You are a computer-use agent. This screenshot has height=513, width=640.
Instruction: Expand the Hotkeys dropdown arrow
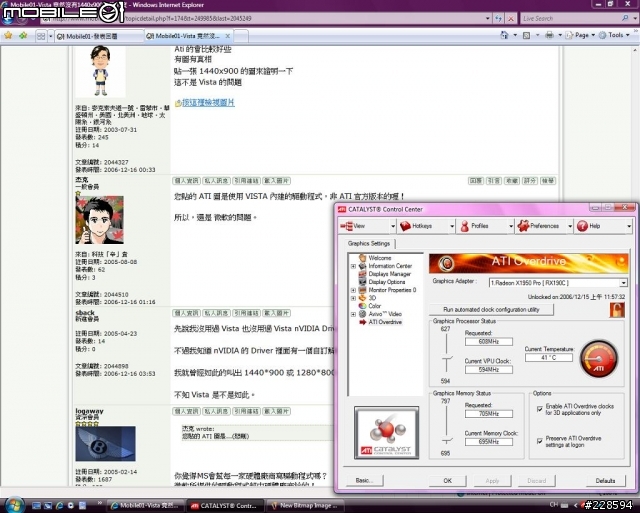[452, 226]
